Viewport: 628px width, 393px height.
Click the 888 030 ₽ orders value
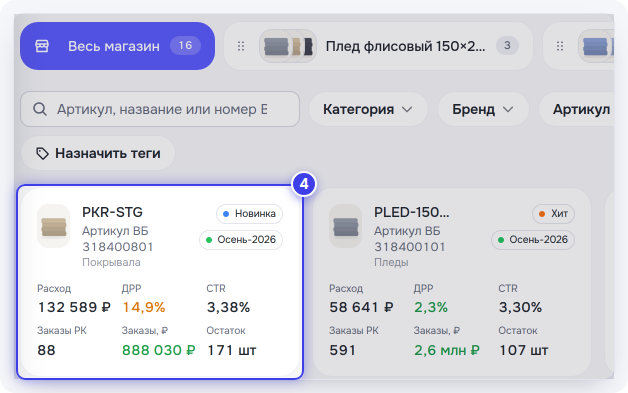[159, 350]
